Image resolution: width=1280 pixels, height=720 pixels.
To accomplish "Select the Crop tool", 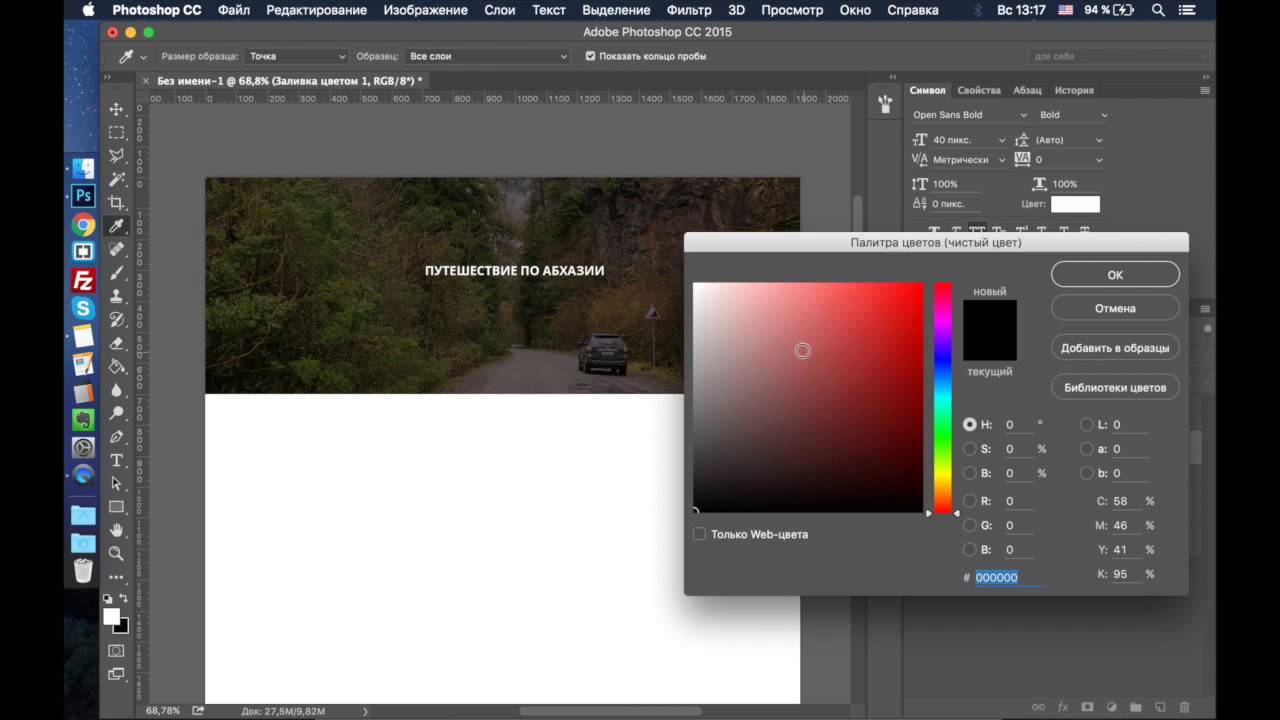I will coord(116,202).
